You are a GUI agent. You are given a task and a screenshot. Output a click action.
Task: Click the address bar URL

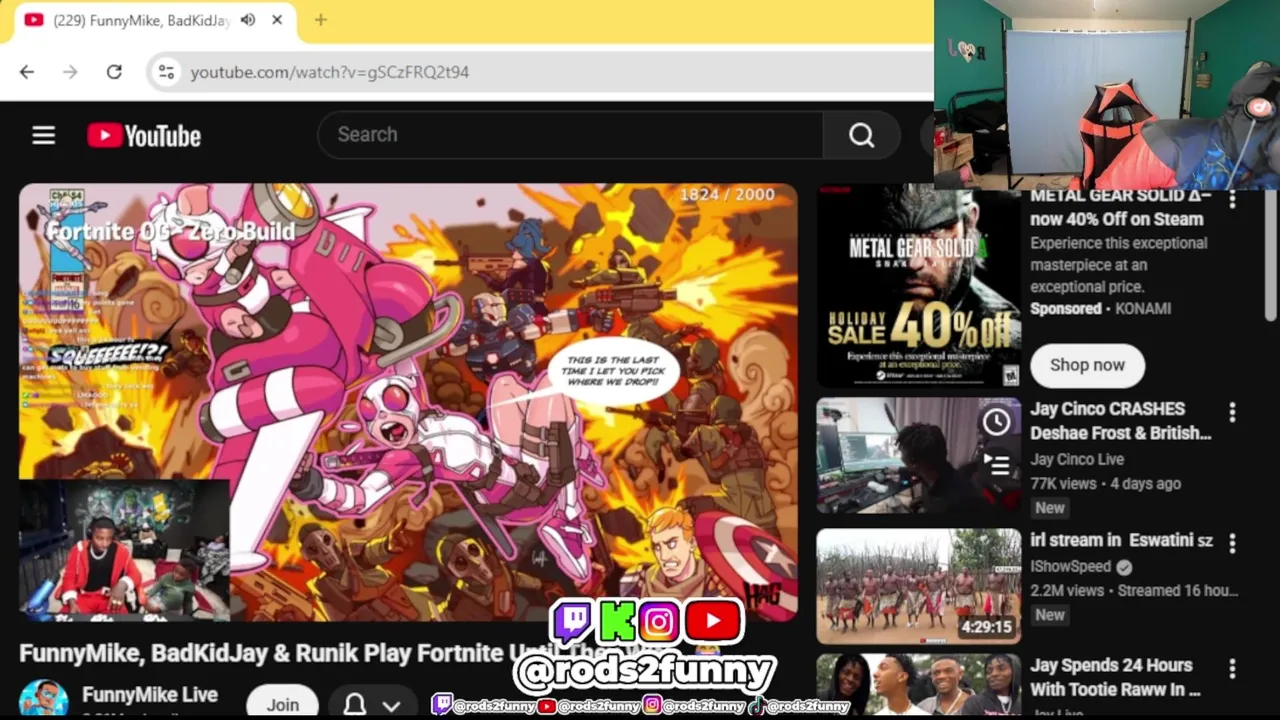click(329, 72)
